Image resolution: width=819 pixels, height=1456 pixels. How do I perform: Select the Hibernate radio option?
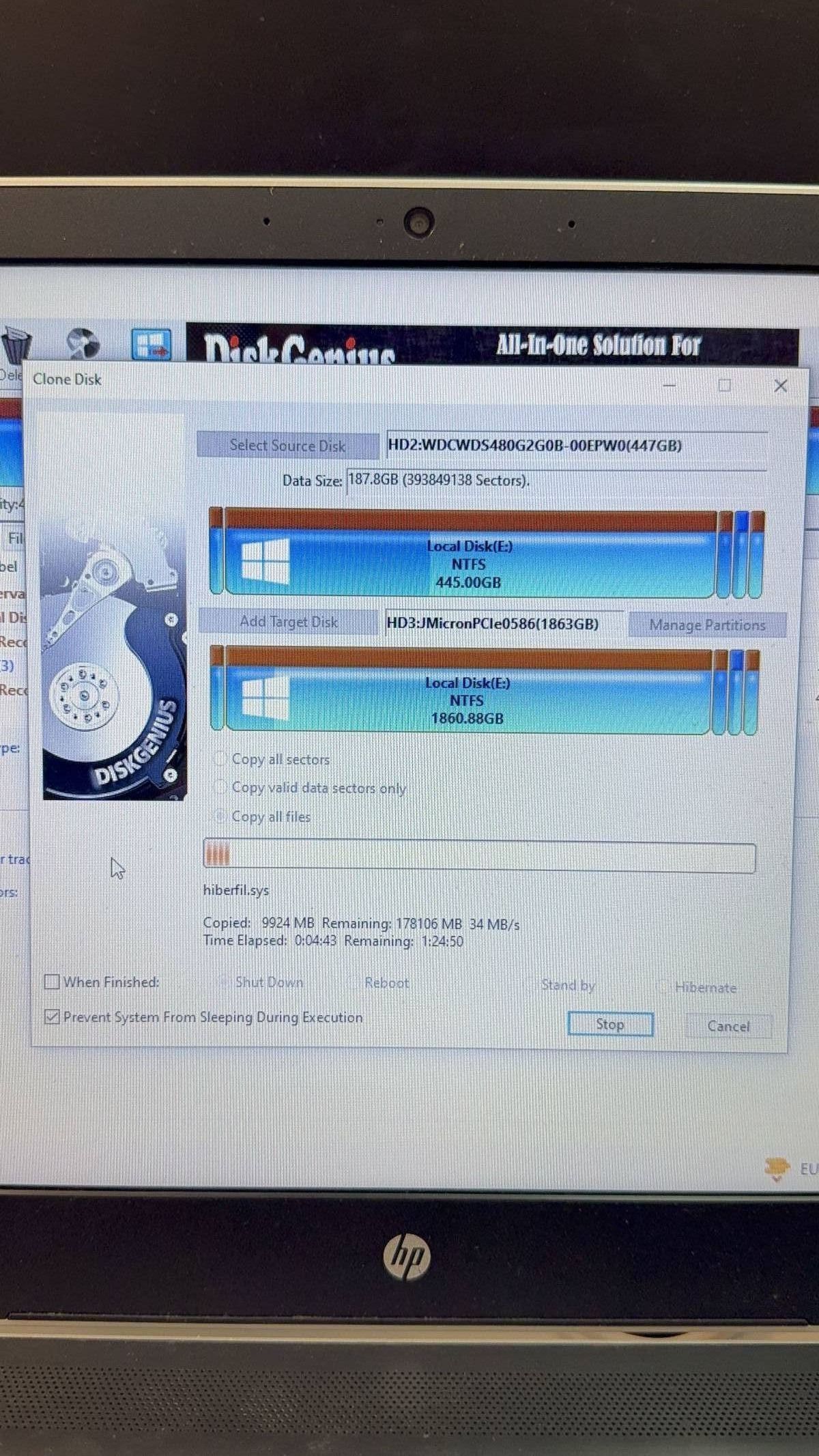point(699,987)
